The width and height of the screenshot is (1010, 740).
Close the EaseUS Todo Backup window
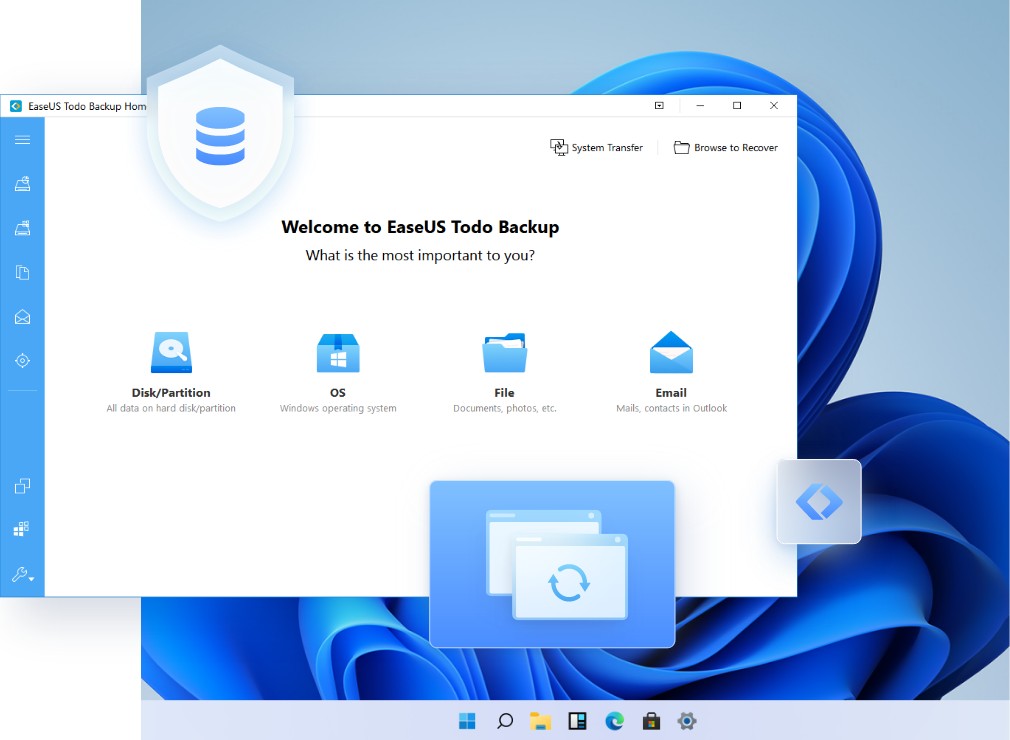pos(774,106)
